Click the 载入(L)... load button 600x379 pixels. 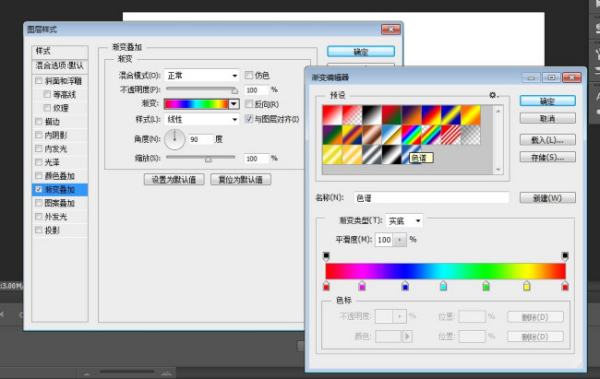(x=548, y=140)
